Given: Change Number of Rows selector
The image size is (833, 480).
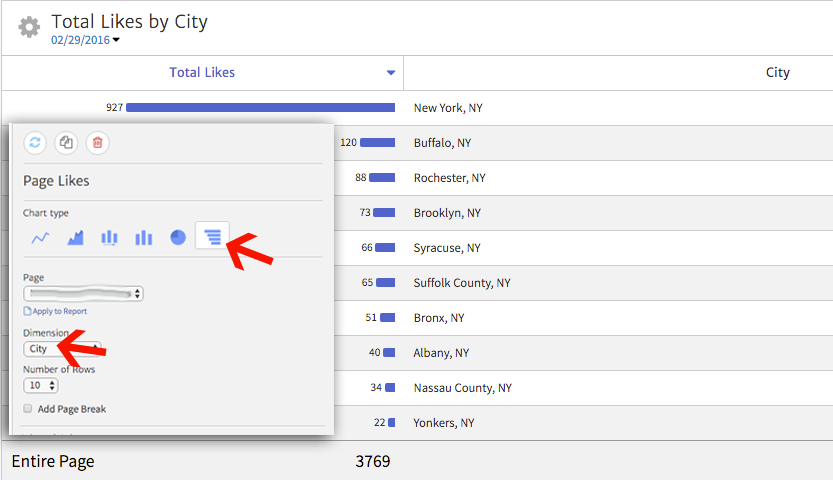Looking at the screenshot, I should [41, 385].
